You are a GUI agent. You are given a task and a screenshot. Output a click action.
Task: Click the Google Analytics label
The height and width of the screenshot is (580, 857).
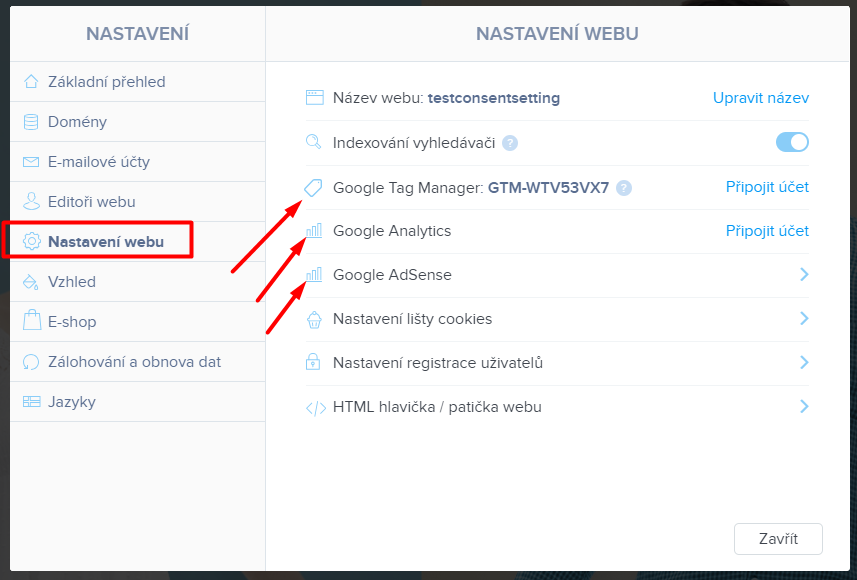tap(392, 231)
